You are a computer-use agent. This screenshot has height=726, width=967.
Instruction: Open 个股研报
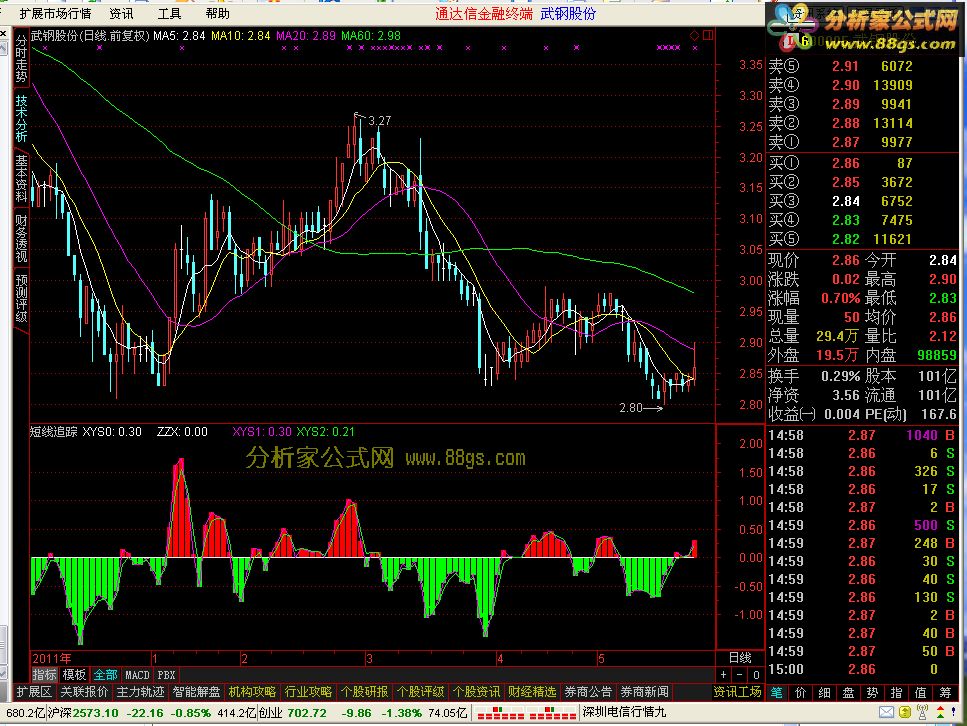click(x=364, y=692)
